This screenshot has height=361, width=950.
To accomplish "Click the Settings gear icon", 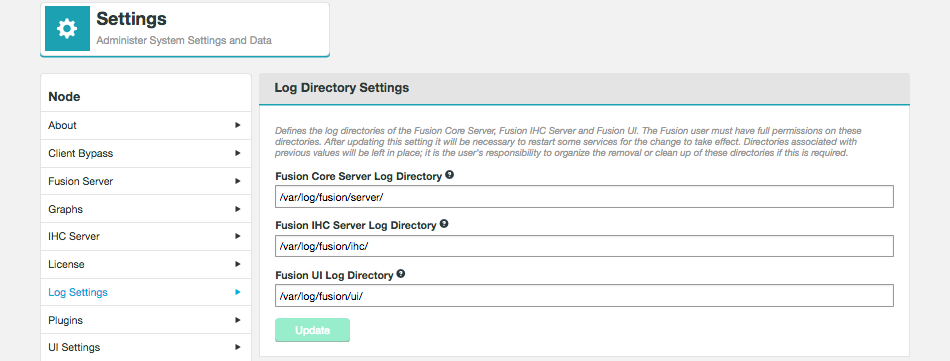I will [67, 28].
